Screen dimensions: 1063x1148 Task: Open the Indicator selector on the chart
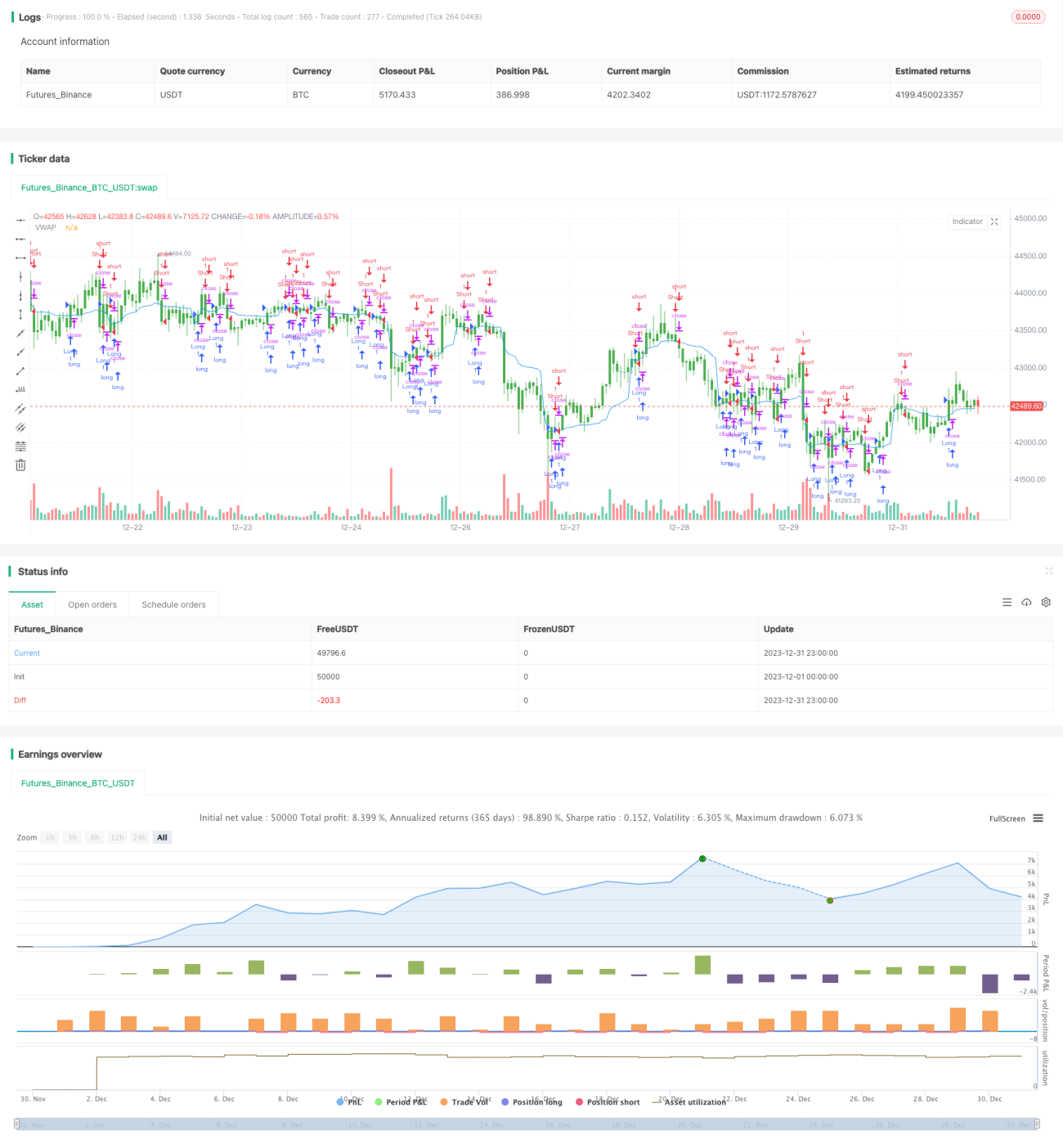[967, 222]
